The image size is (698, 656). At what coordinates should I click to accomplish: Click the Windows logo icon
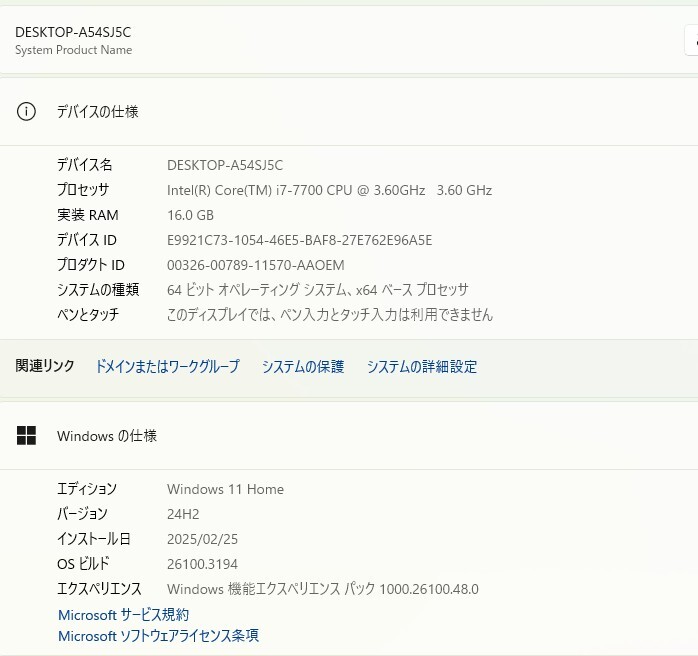(26, 435)
